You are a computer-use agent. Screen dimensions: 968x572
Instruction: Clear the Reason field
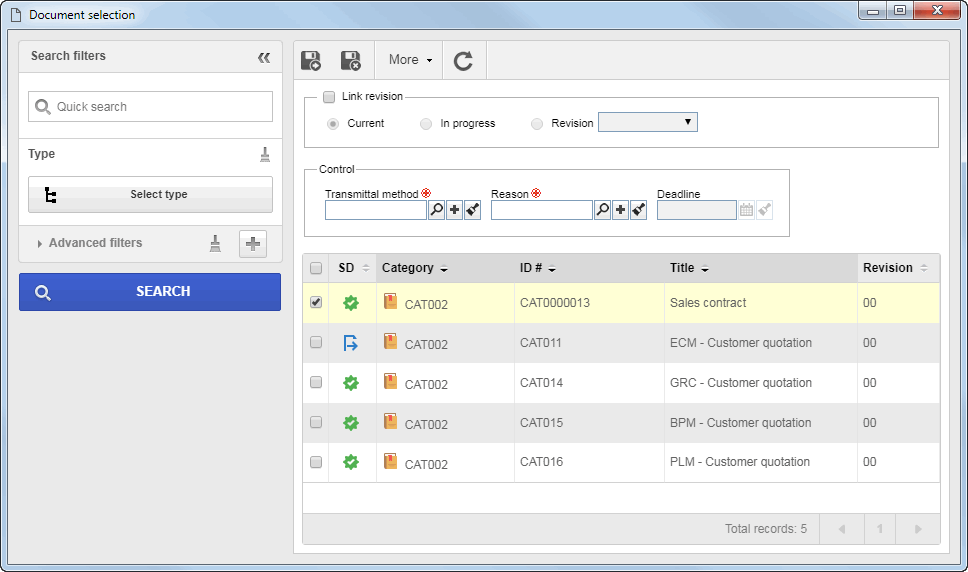click(639, 210)
